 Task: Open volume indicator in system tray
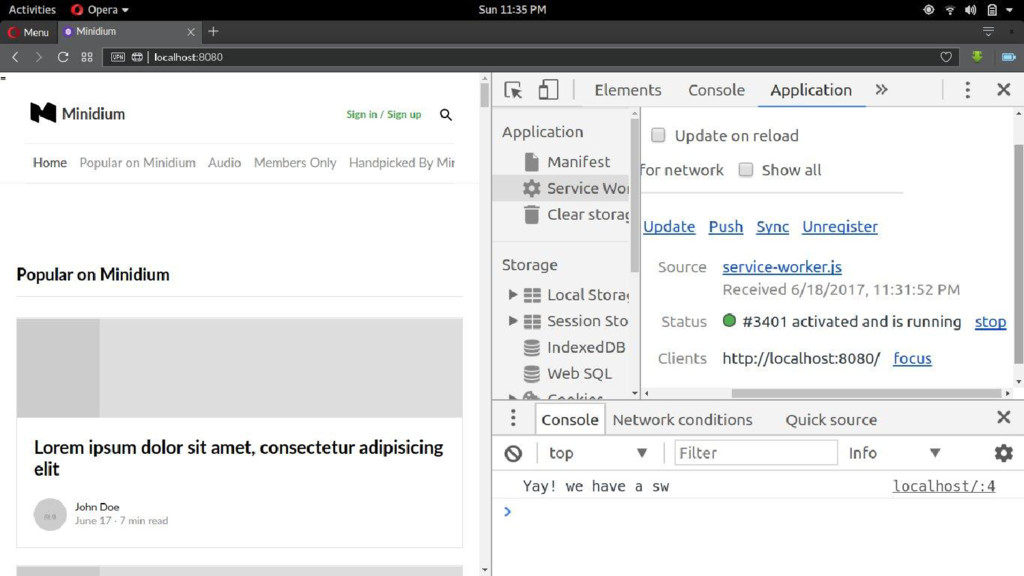pyautogui.click(x=970, y=10)
